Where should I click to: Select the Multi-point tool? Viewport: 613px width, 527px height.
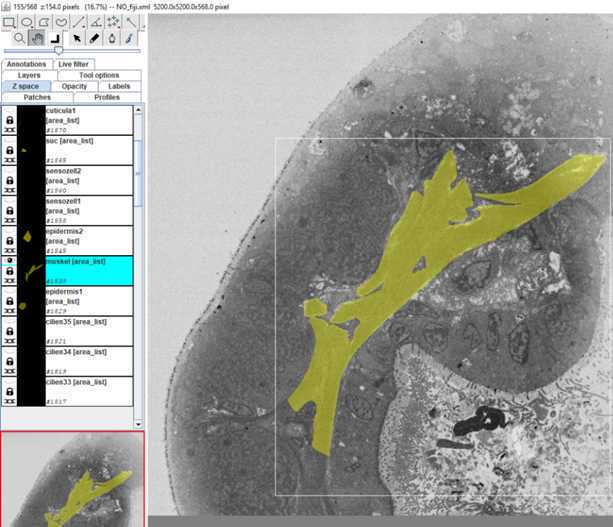click(x=113, y=22)
